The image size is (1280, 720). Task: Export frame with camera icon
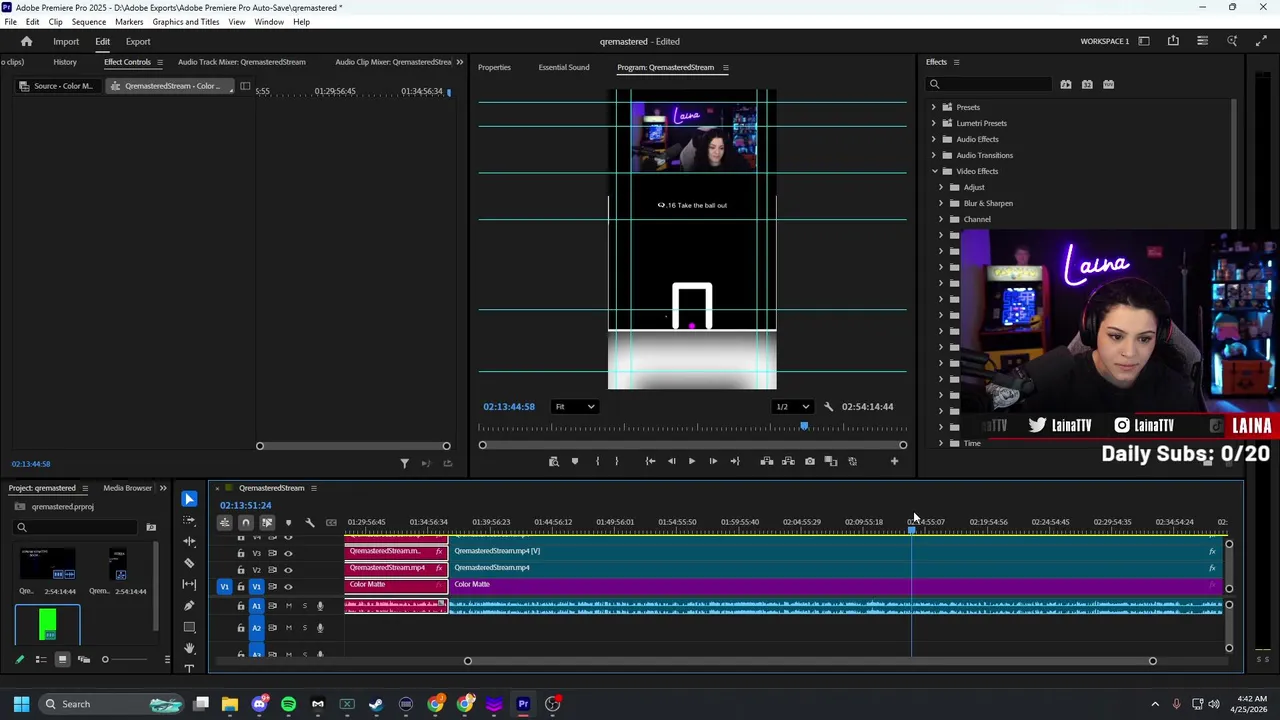click(810, 461)
